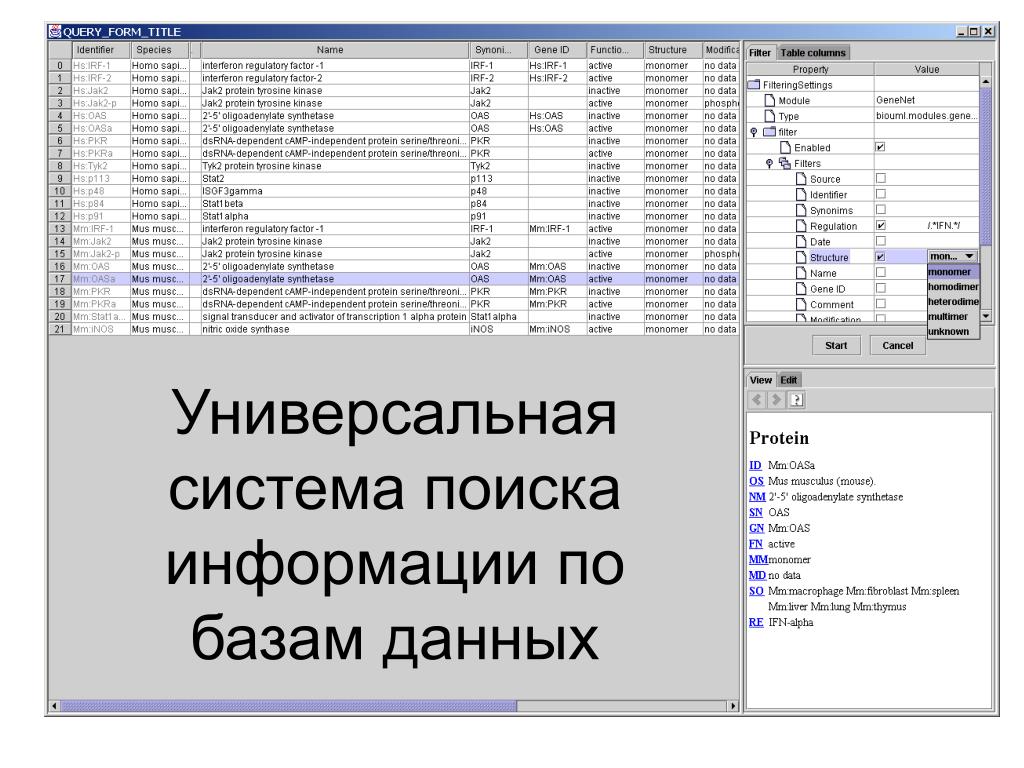
Task: Click the QUERY_FORM_TITLE window icon
Action: click(x=55, y=31)
